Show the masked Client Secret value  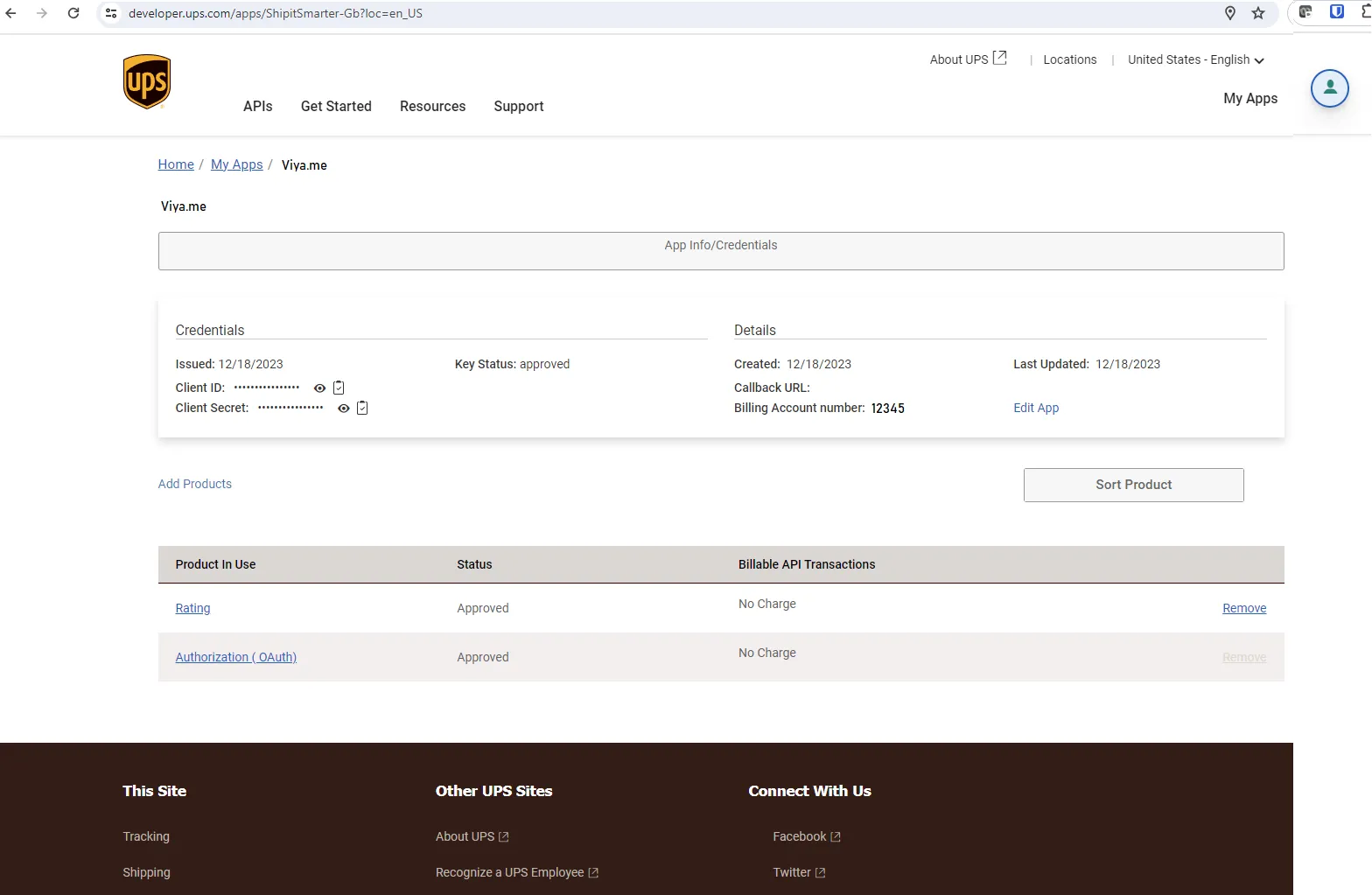click(x=343, y=409)
